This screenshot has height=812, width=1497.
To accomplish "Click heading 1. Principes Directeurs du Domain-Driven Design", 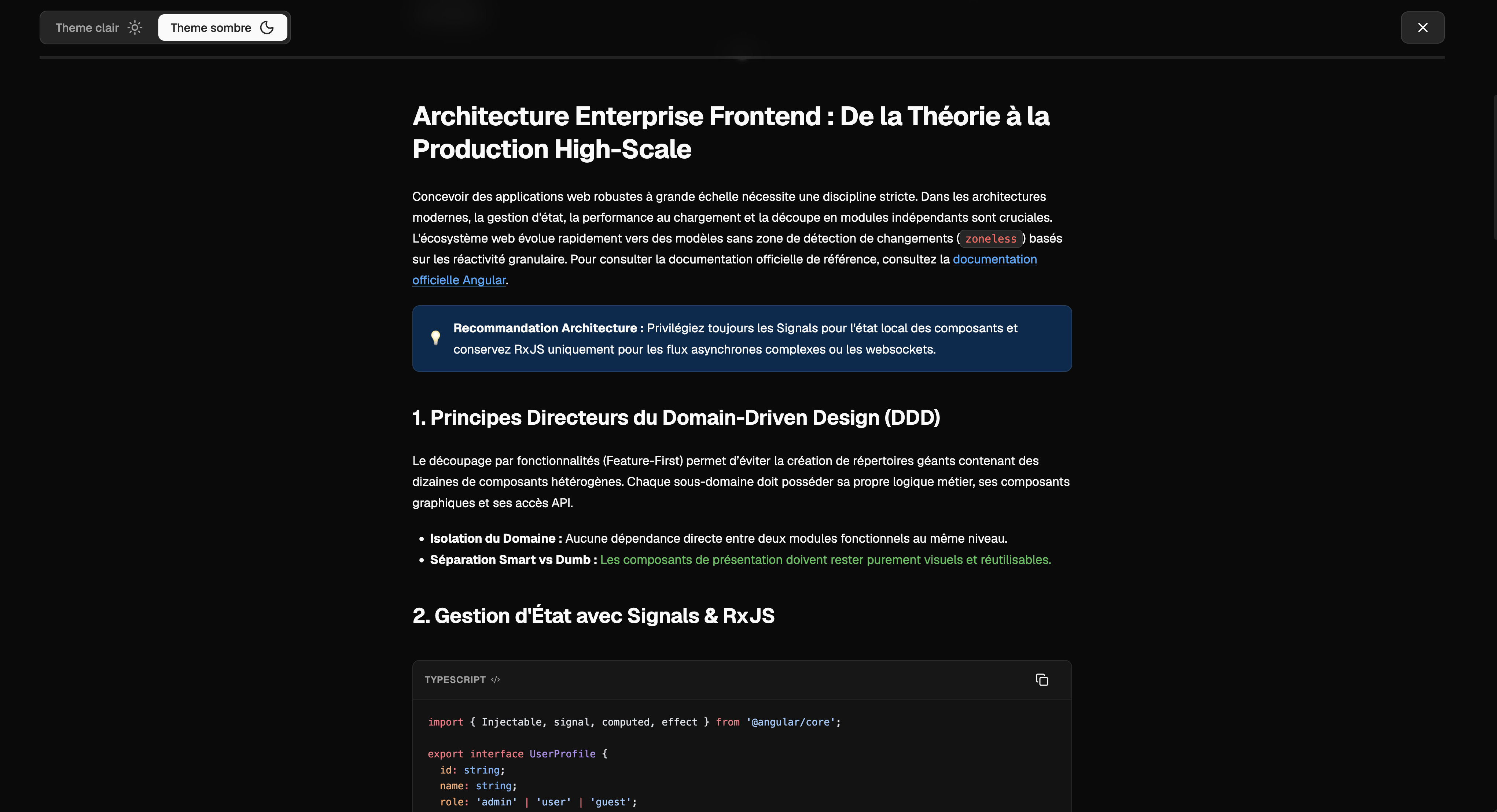I will (676, 418).
